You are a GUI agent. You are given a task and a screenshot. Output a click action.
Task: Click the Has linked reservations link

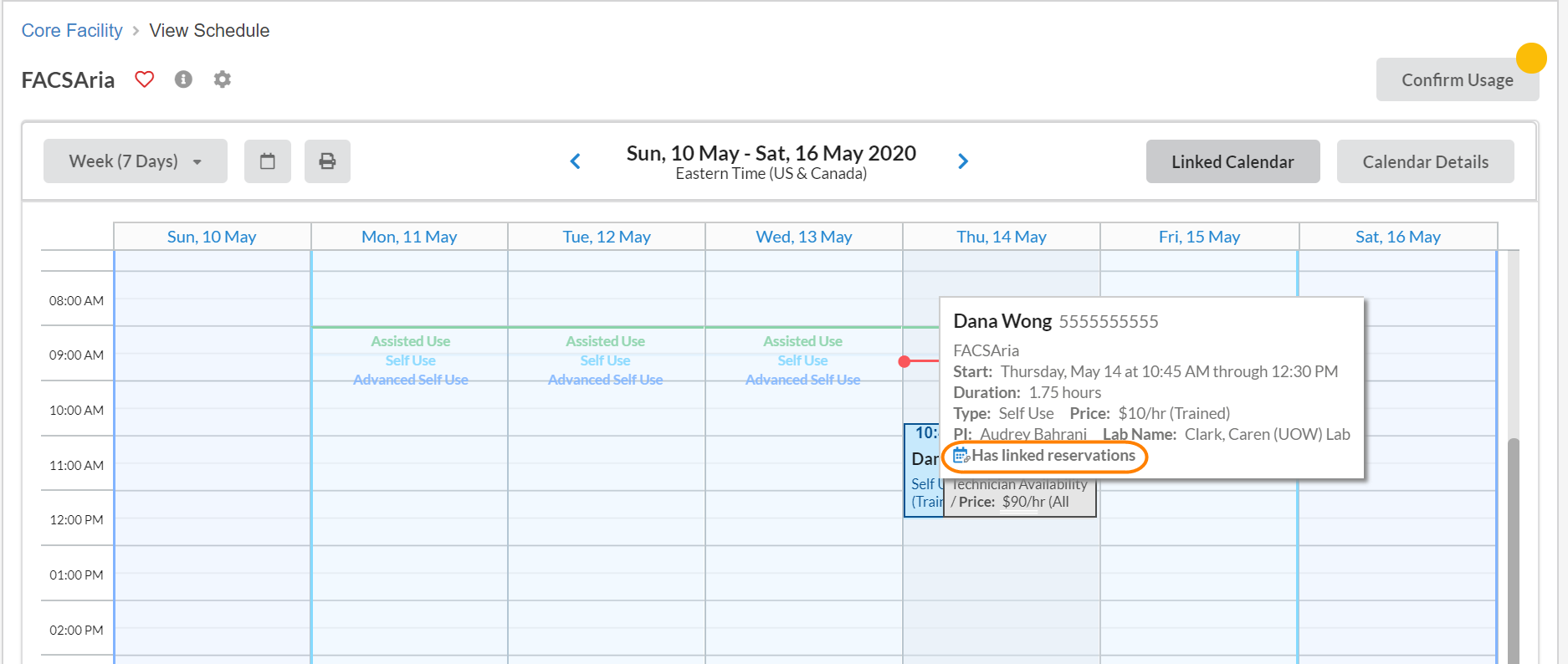click(1053, 456)
